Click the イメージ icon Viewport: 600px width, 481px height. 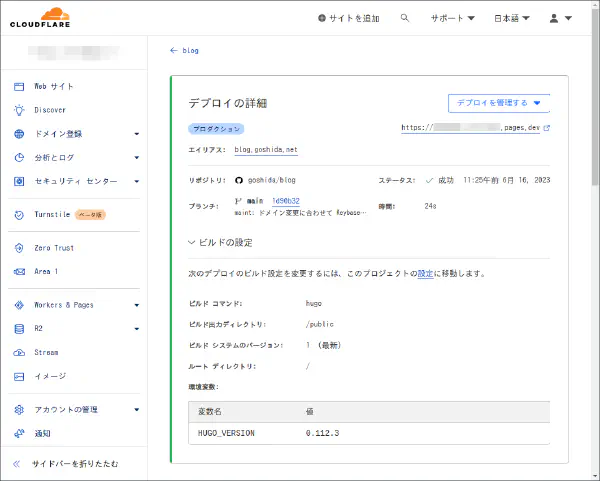tap(19, 377)
